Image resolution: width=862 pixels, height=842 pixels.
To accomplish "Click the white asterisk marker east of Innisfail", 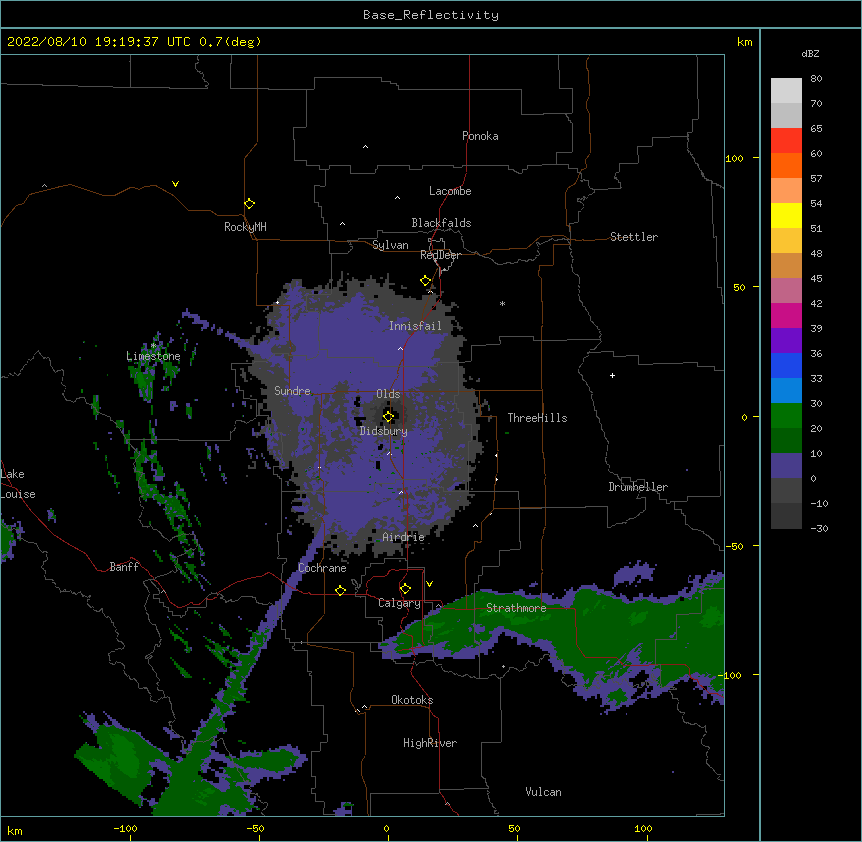I will pos(502,303).
